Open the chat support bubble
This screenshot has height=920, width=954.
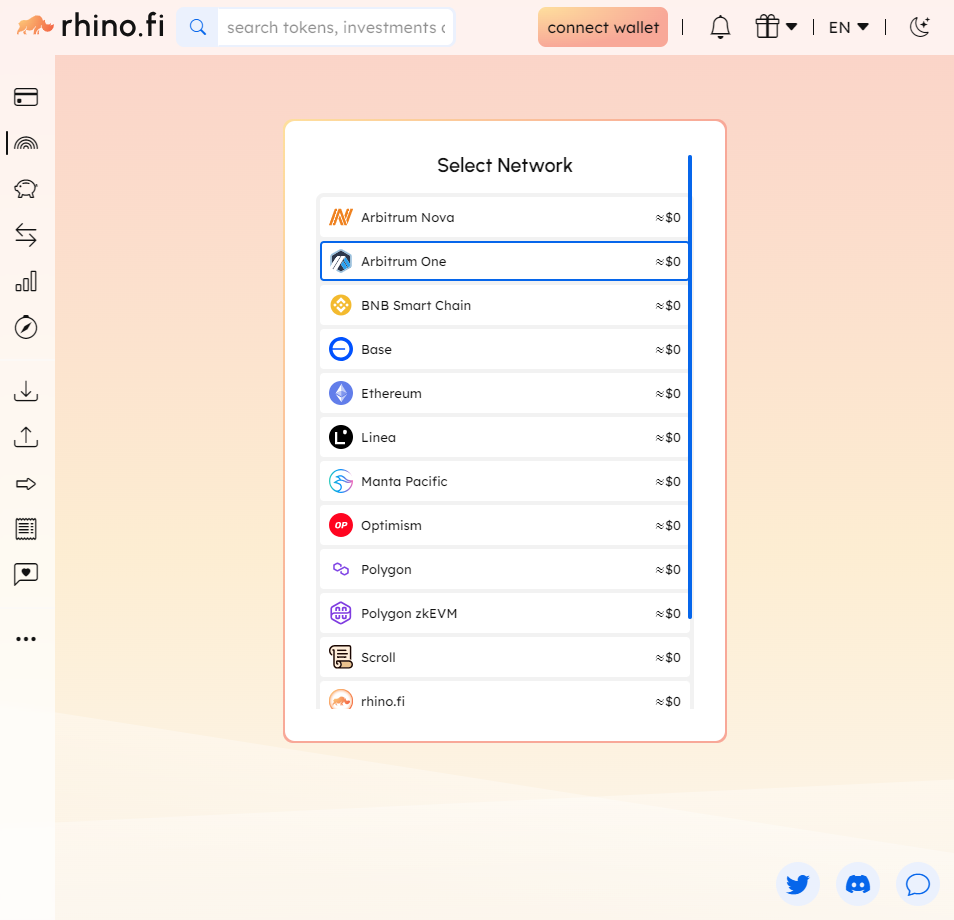[918, 884]
